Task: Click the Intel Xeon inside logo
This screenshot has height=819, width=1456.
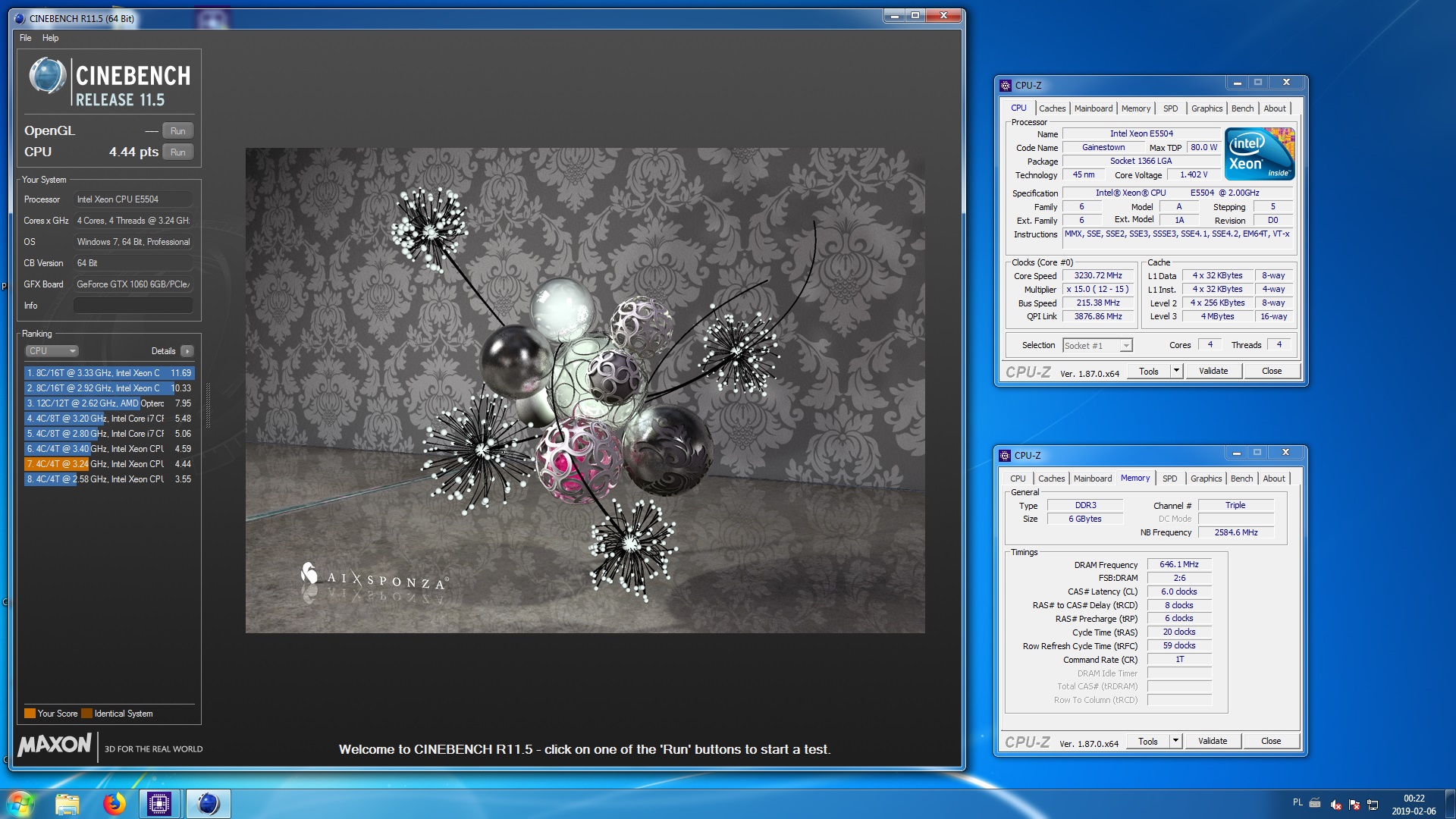Action: (1260, 154)
